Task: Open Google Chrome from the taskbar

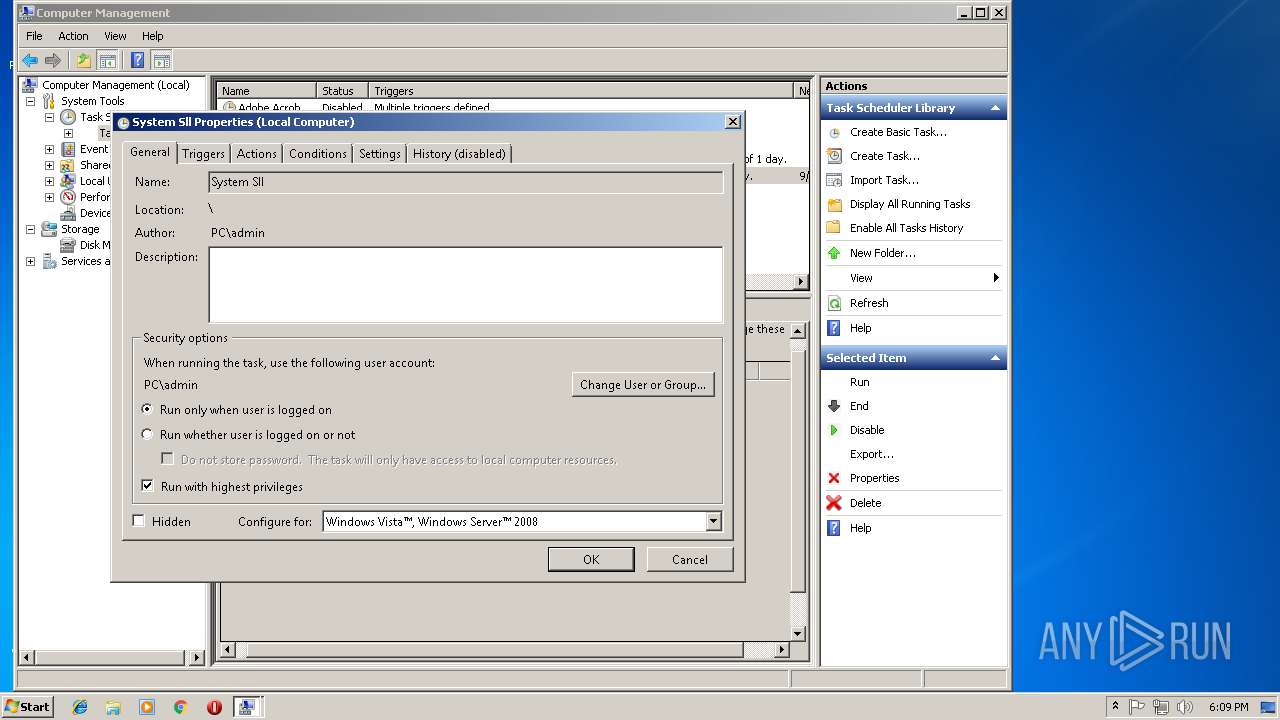Action: (181, 707)
